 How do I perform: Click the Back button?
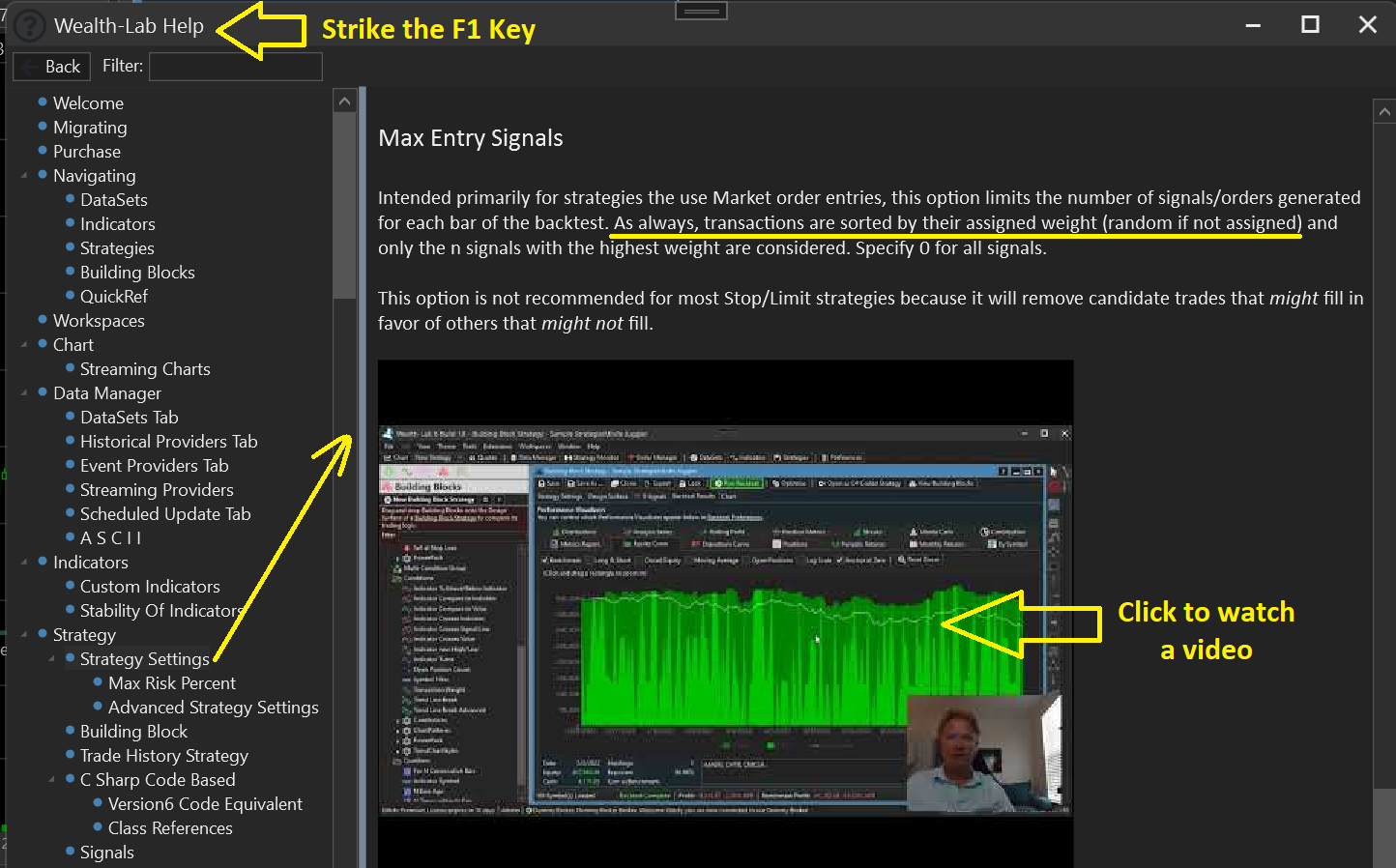[52, 67]
